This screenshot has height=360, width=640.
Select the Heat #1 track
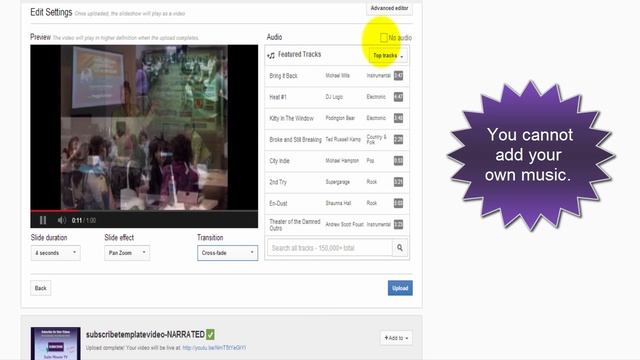click(x=337, y=97)
